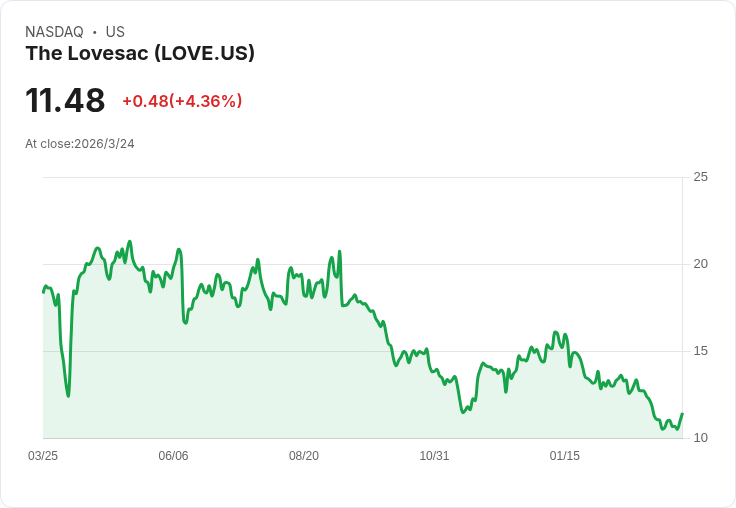736x508 pixels.
Task: Select the 10/31 date axis label
Action: pyautogui.click(x=434, y=456)
